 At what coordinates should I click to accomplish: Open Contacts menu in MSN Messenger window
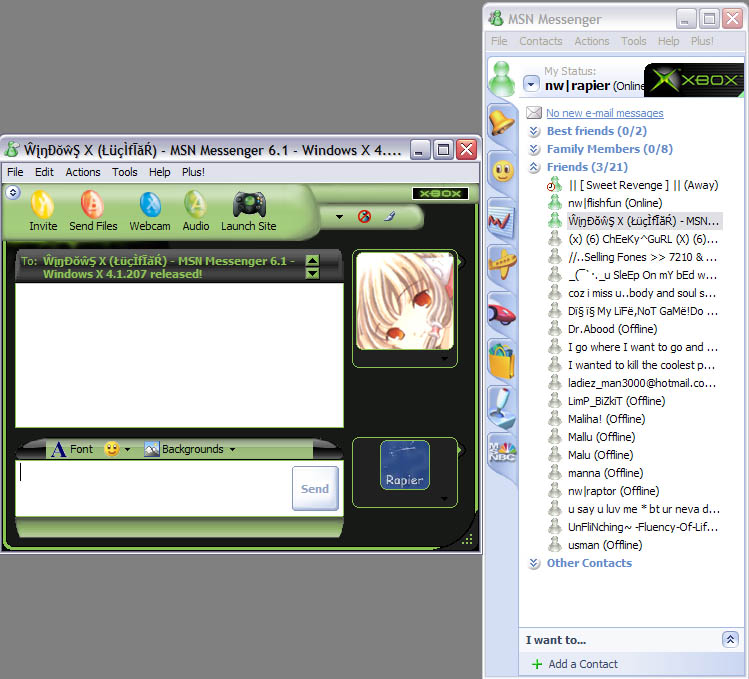pos(541,41)
